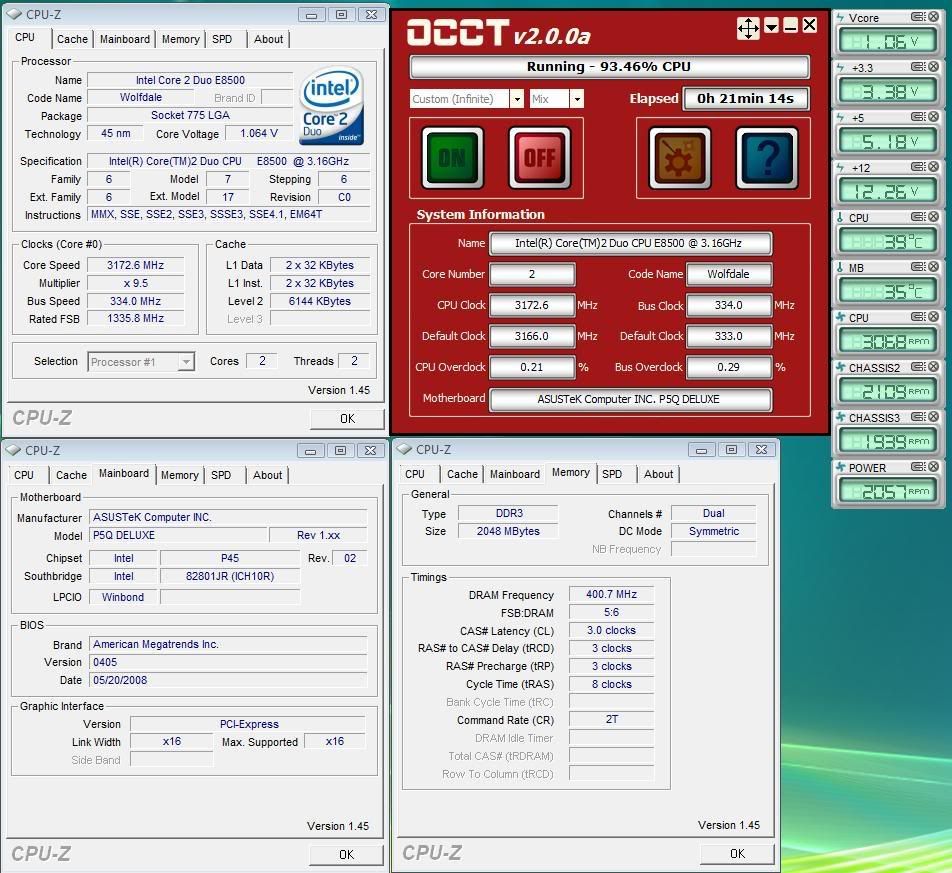Open settings icon on the MB gadget
Viewport: 952px width, 873px height.
point(918,267)
